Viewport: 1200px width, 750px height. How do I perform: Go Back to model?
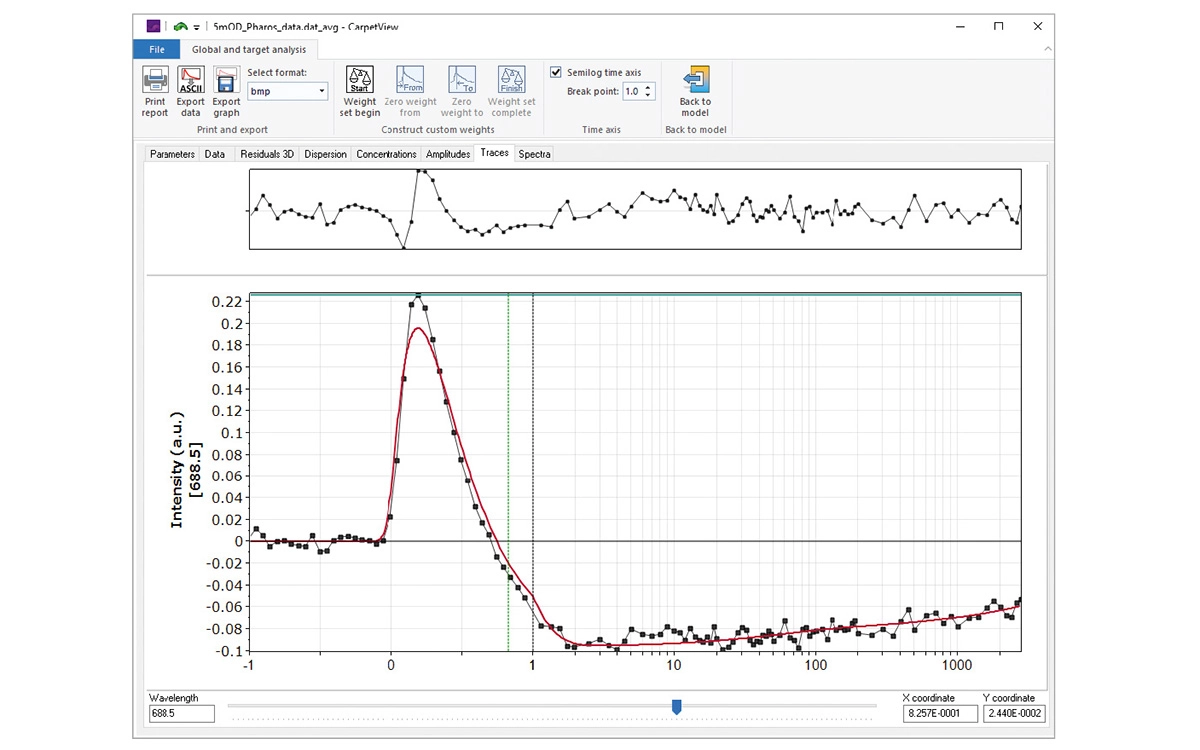[695, 81]
